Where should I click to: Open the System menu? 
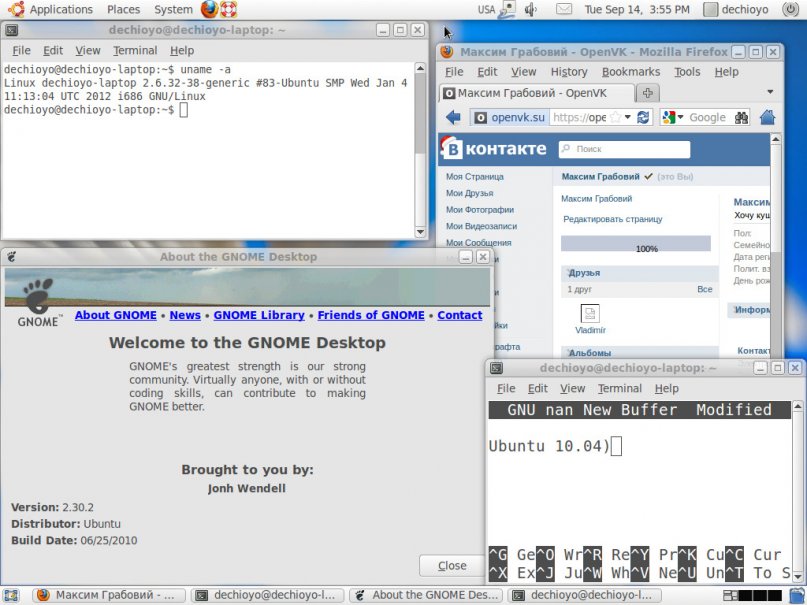173,9
